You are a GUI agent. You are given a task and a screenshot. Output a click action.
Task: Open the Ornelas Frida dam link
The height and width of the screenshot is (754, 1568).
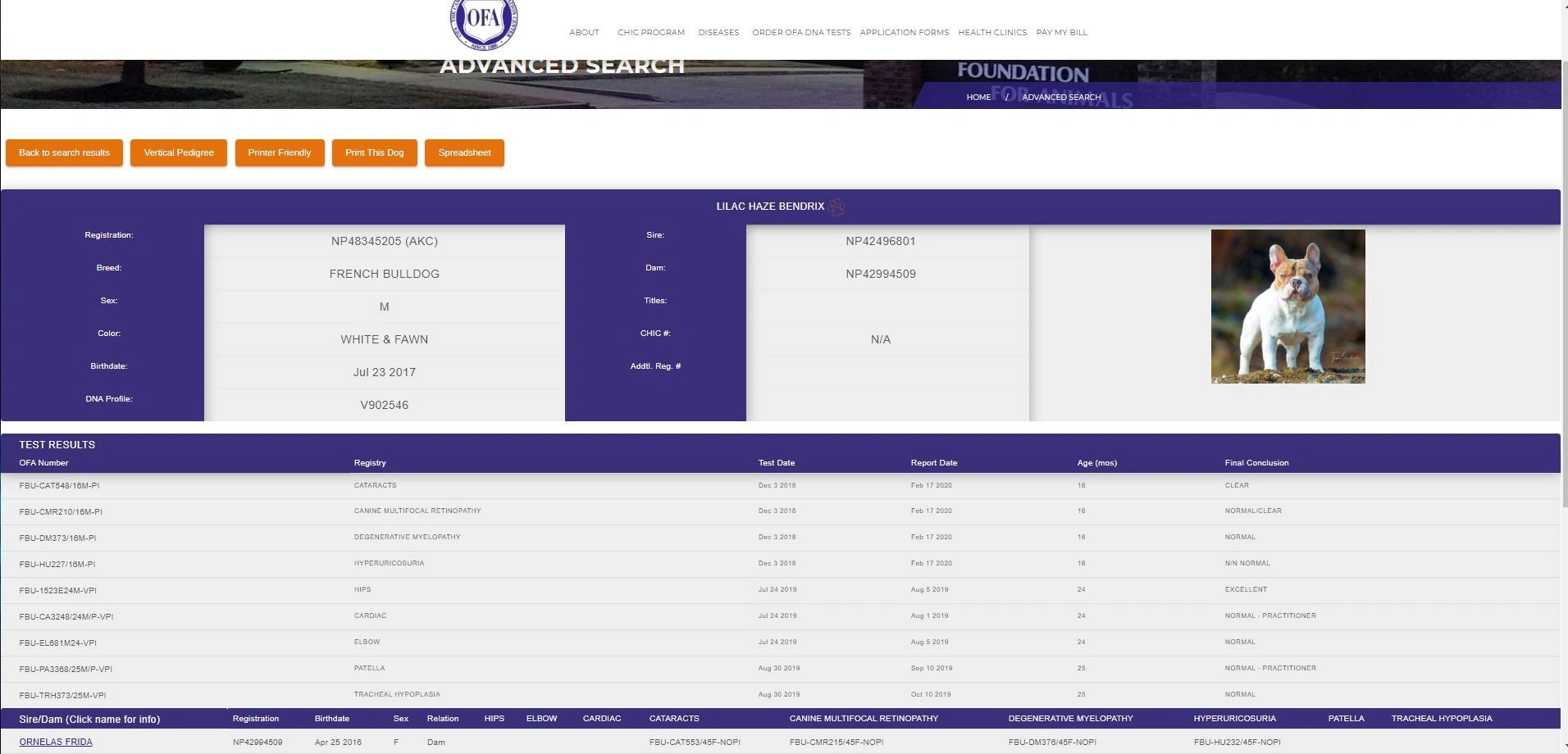pyautogui.click(x=56, y=743)
